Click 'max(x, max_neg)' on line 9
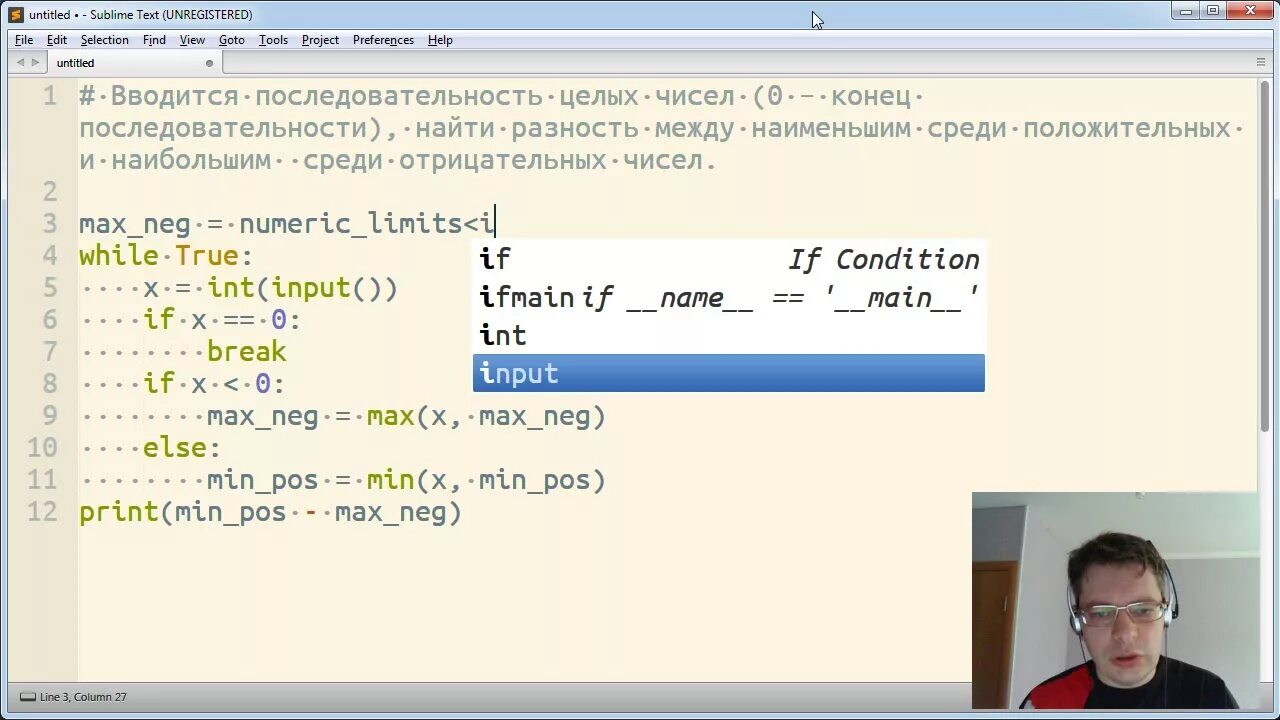Image resolution: width=1280 pixels, height=720 pixels. tap(487, 416)
